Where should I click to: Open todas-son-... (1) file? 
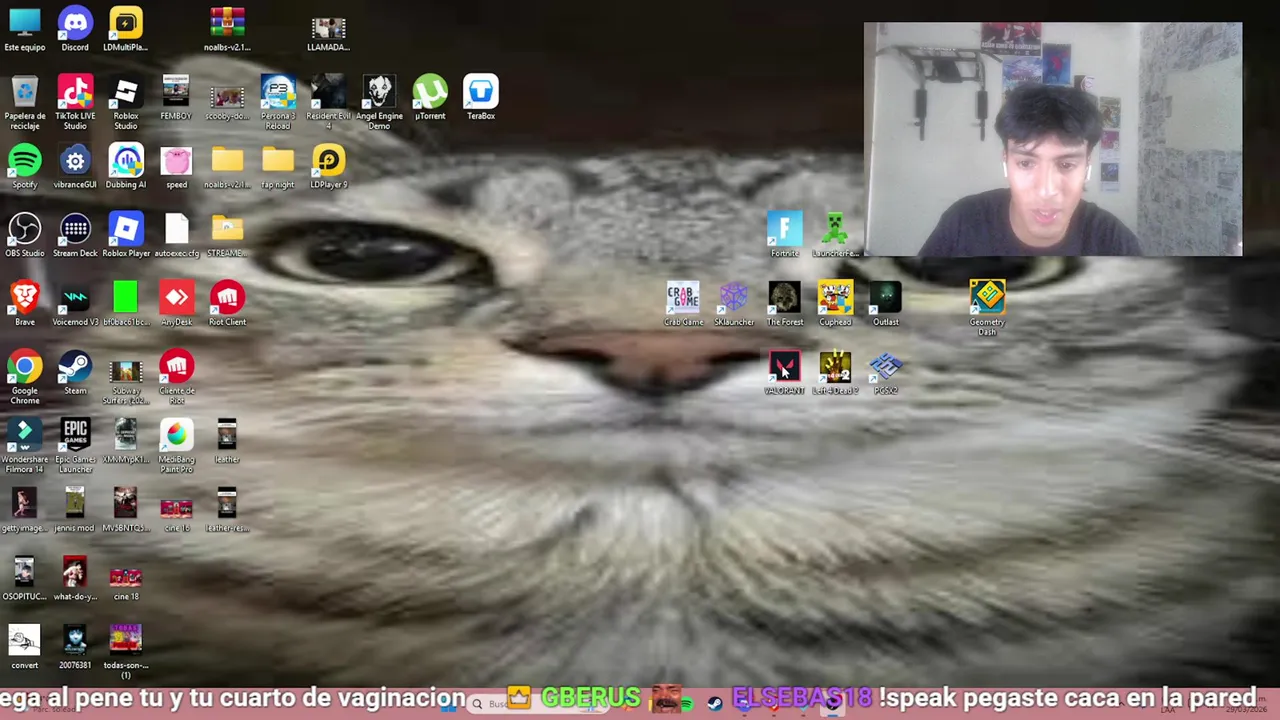tap(126, 652)
